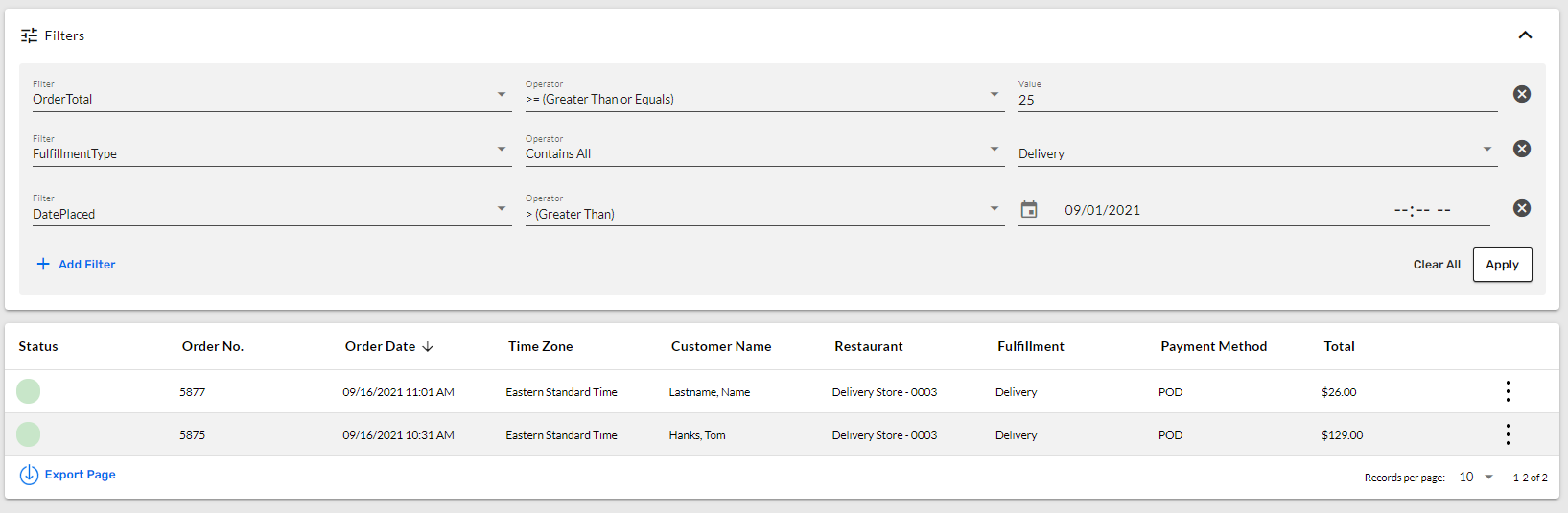This screenshot has width=1568, height=513.
Task: Collapse the Filters panel with the chevron
Action: point(1525,35)
